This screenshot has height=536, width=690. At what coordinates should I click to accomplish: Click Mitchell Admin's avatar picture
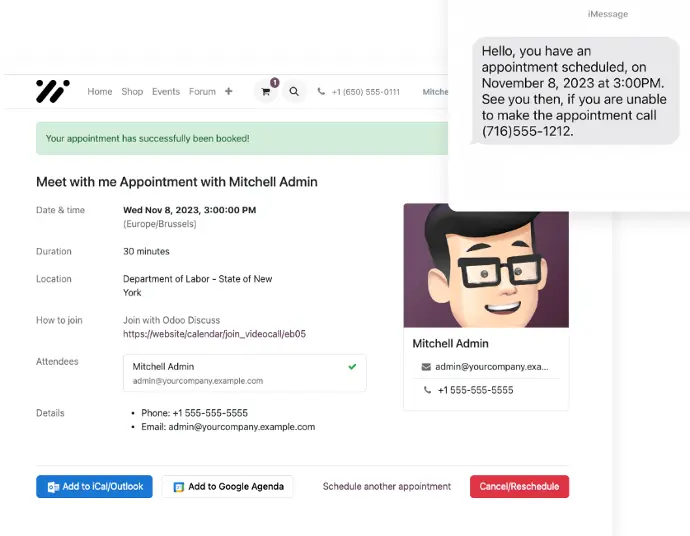(x=486, y=265)
